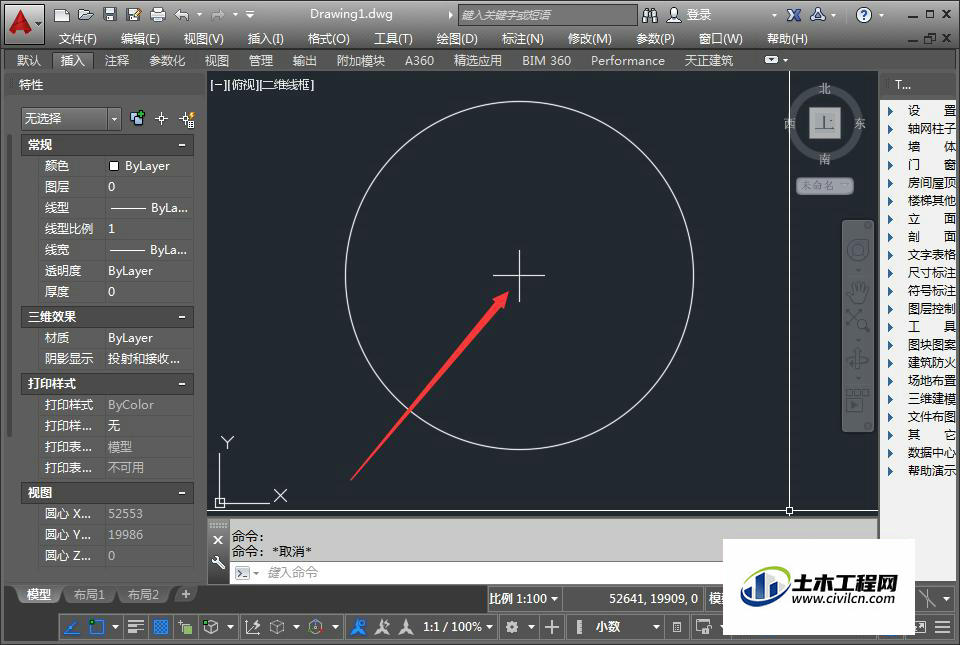Open the 小数 units dropdown

tap(627, 627)
